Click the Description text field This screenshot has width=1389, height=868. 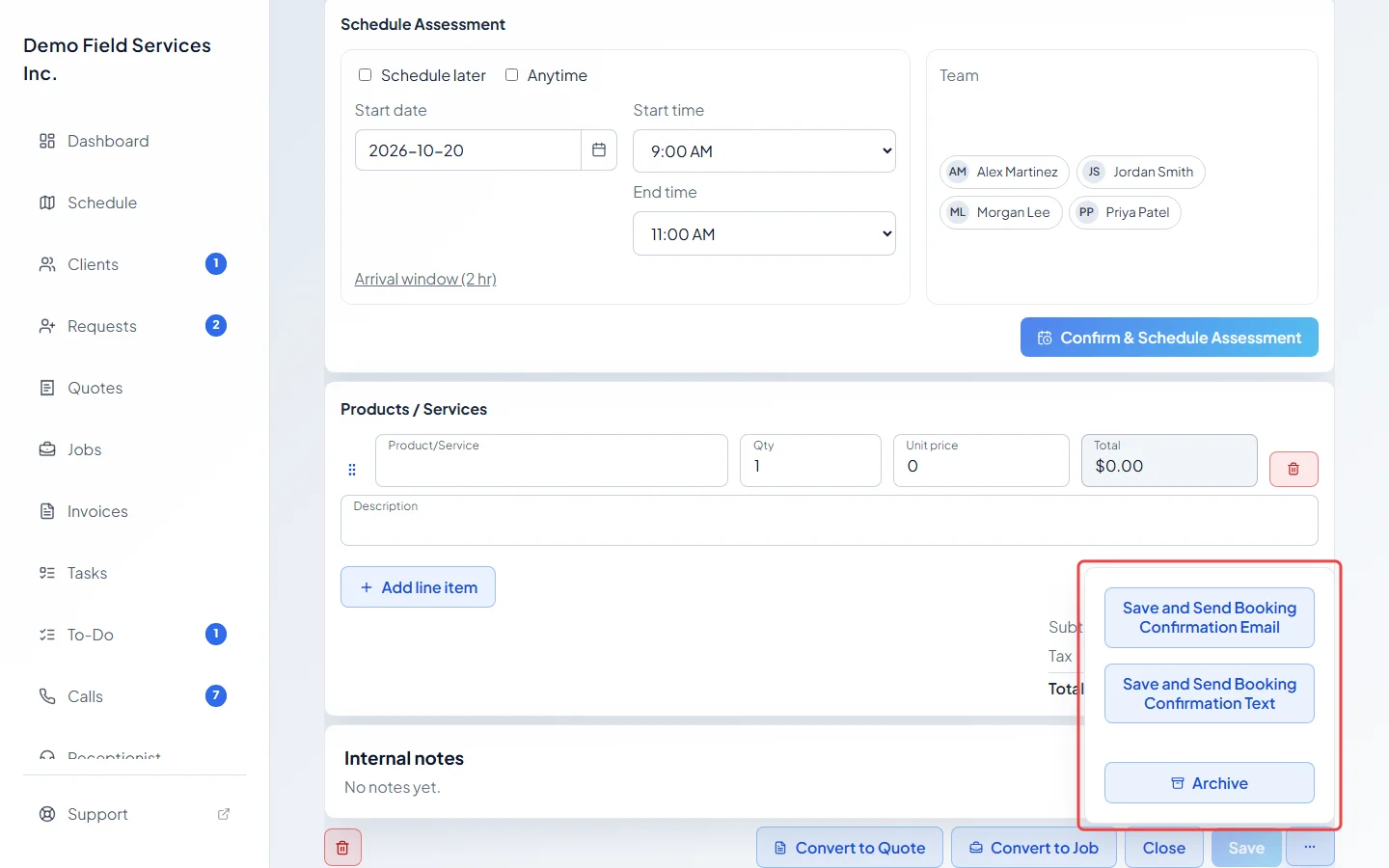[x=830, y=521]
